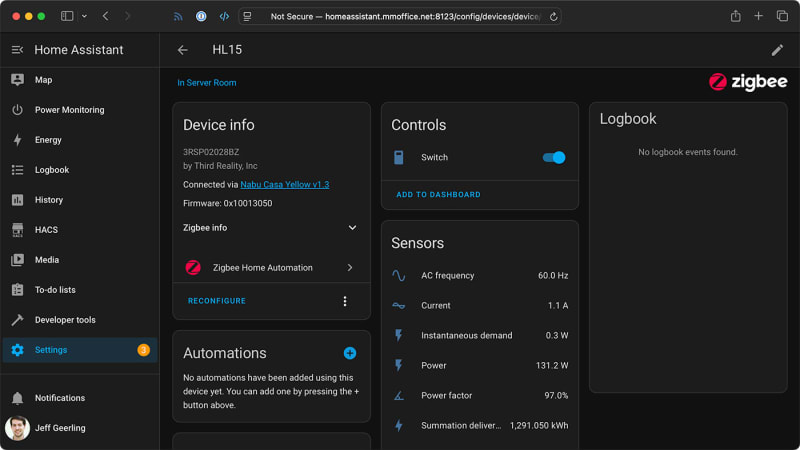
Task: Toggle the Switch control off
Action: pos(554,157)
